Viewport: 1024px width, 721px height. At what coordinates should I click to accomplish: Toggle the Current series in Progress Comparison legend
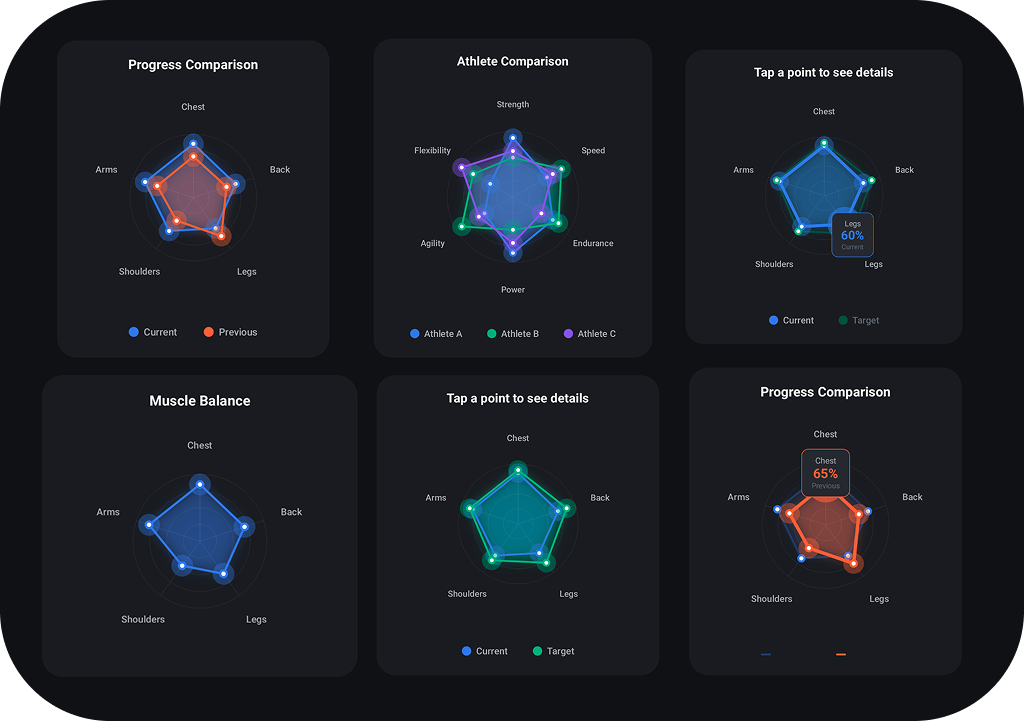[152, 331]
